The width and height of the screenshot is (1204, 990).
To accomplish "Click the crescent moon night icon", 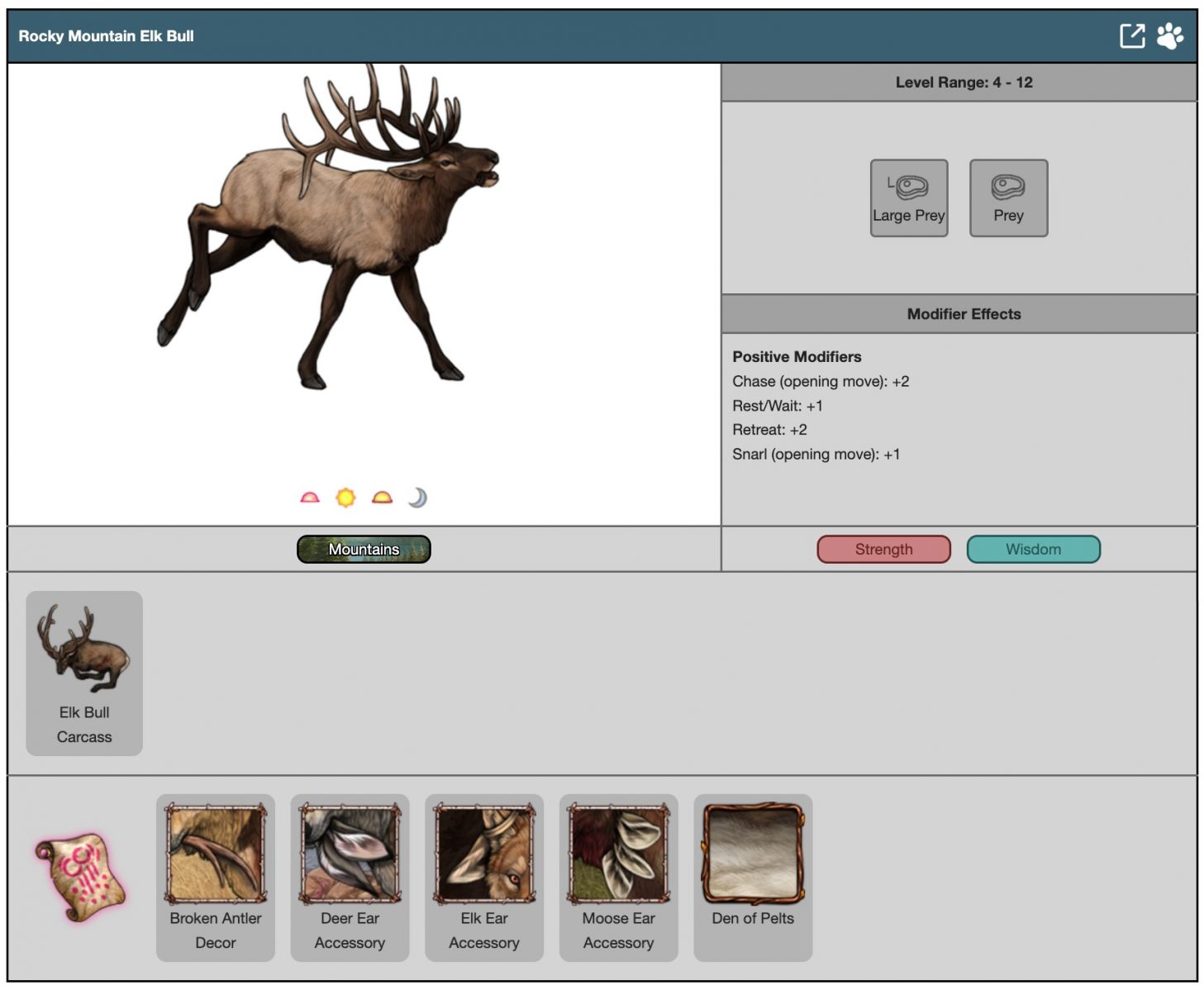I will (x=418, y=497).
